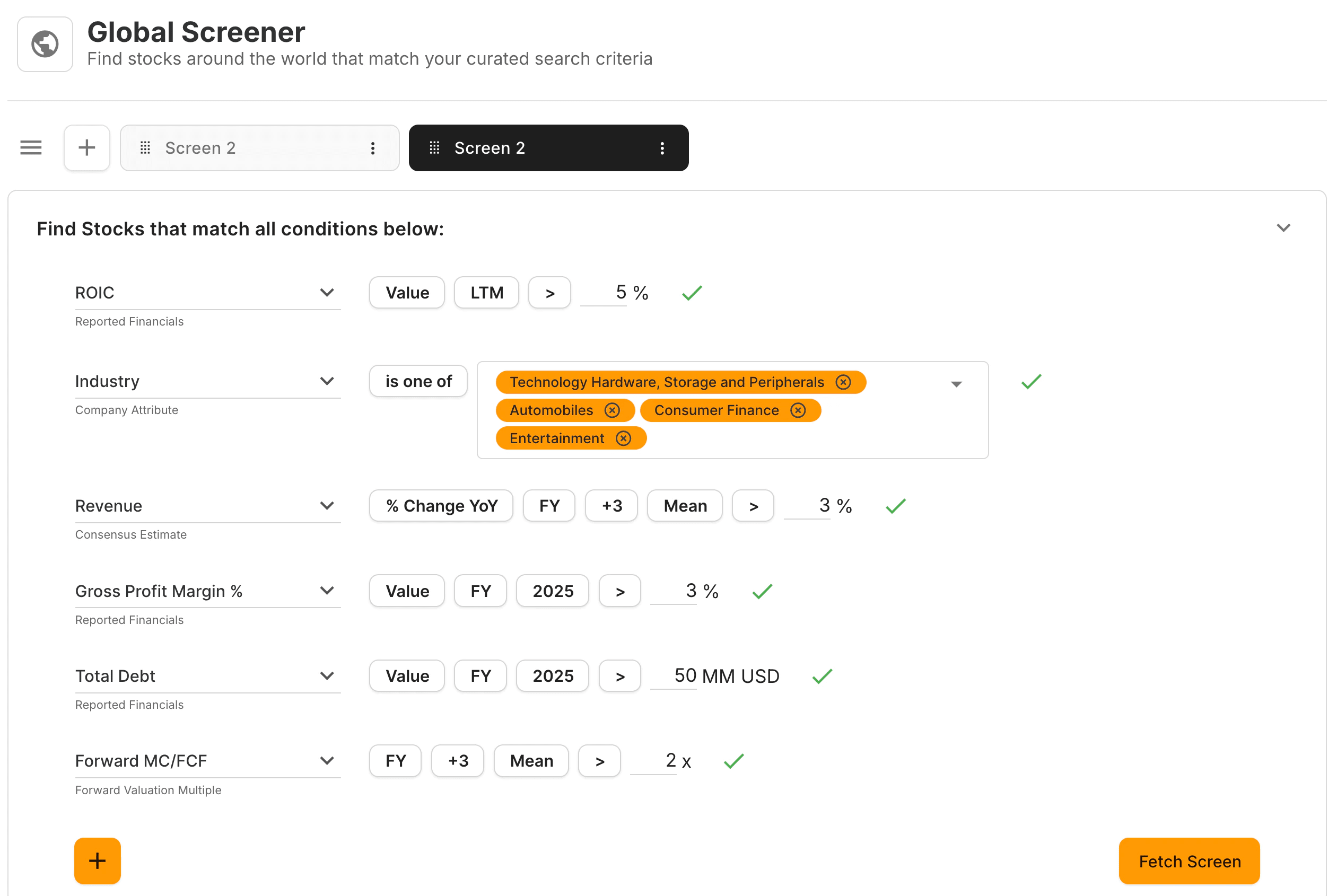The height and width of the screenshot is (896, 1328).
Task: Toggle the green checkmark for ROIC condition
Action: tap(692, 294)
